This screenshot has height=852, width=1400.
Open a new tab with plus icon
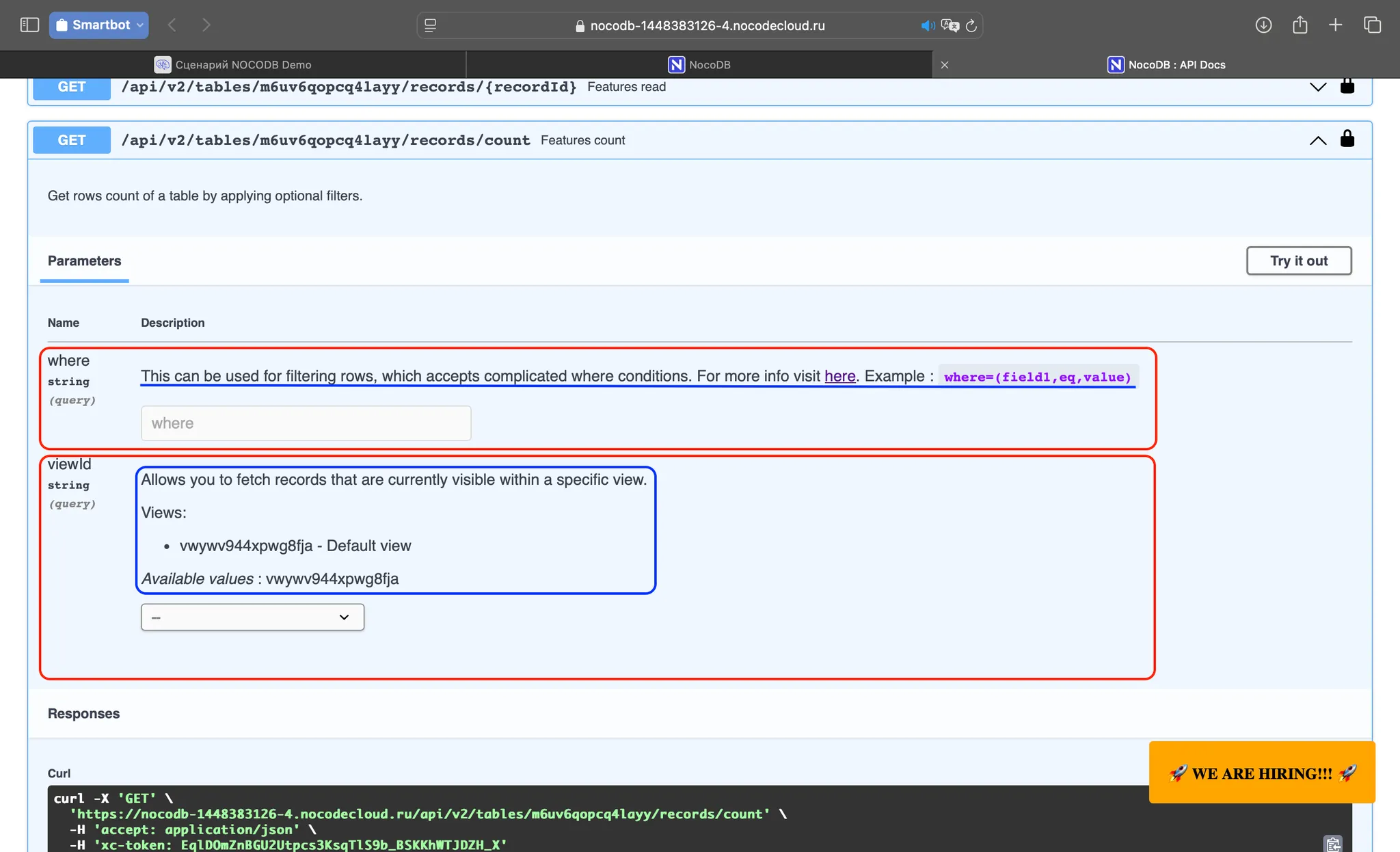pos(1335,25)
